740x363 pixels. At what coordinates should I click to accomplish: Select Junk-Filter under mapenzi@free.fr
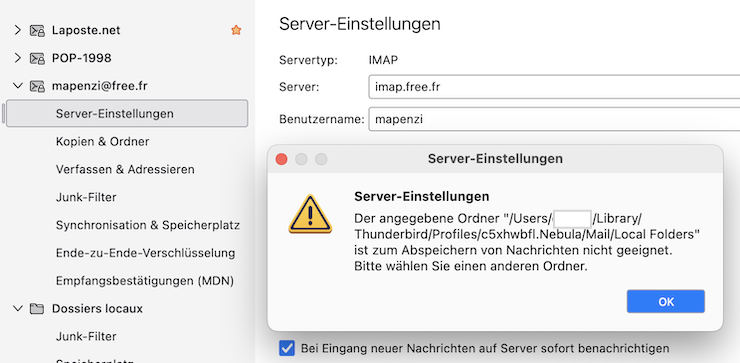pos(86,197)
